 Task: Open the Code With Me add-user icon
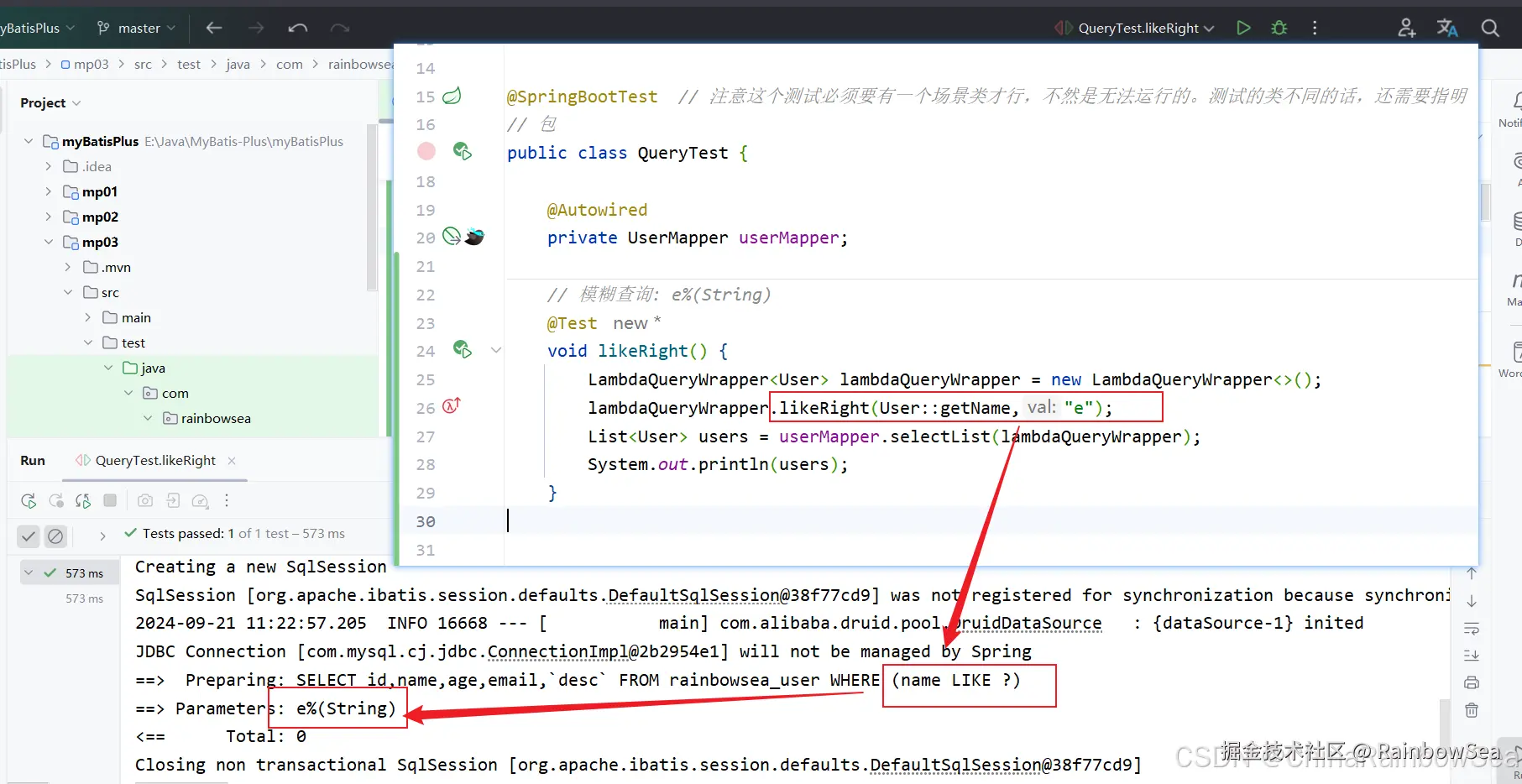(1407, 28)
